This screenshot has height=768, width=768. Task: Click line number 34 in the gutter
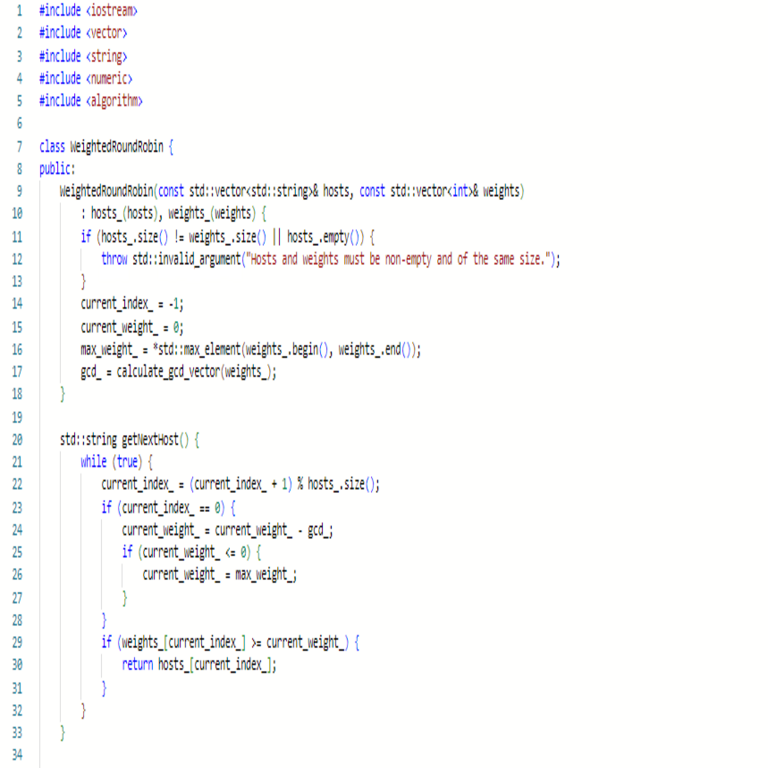click(17, 755)
